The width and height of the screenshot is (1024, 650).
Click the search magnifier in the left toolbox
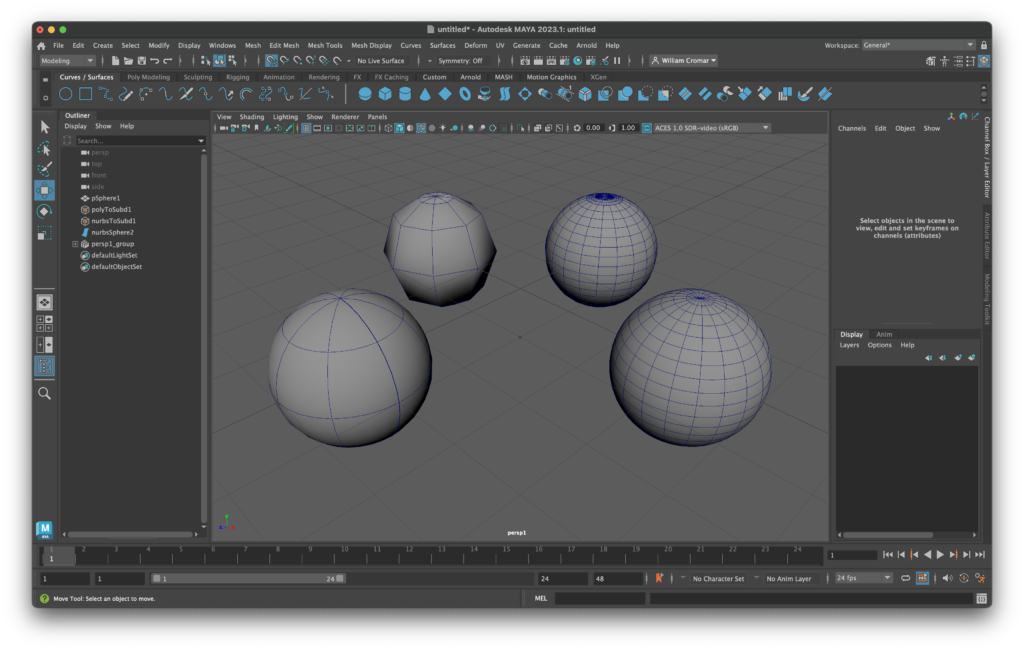coord(44,394)
